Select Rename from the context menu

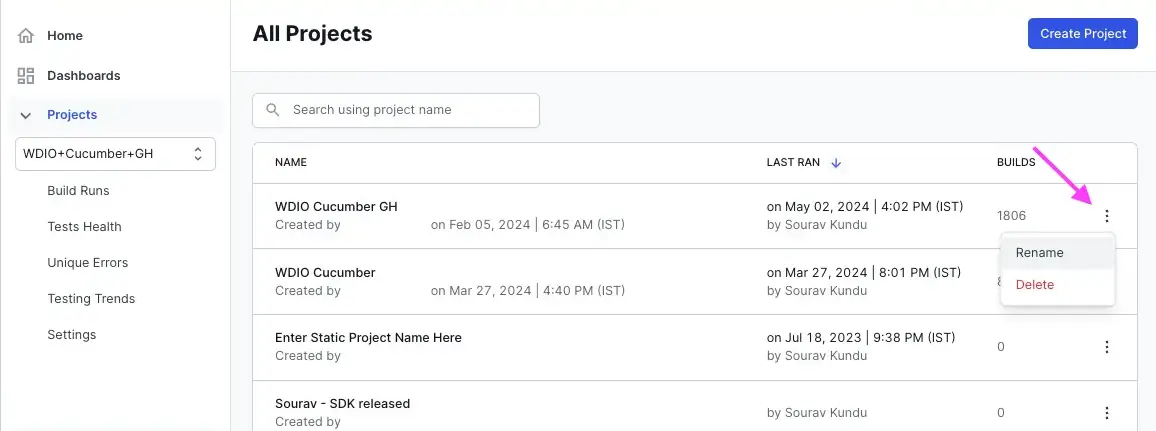click(x=1040, y=253)
